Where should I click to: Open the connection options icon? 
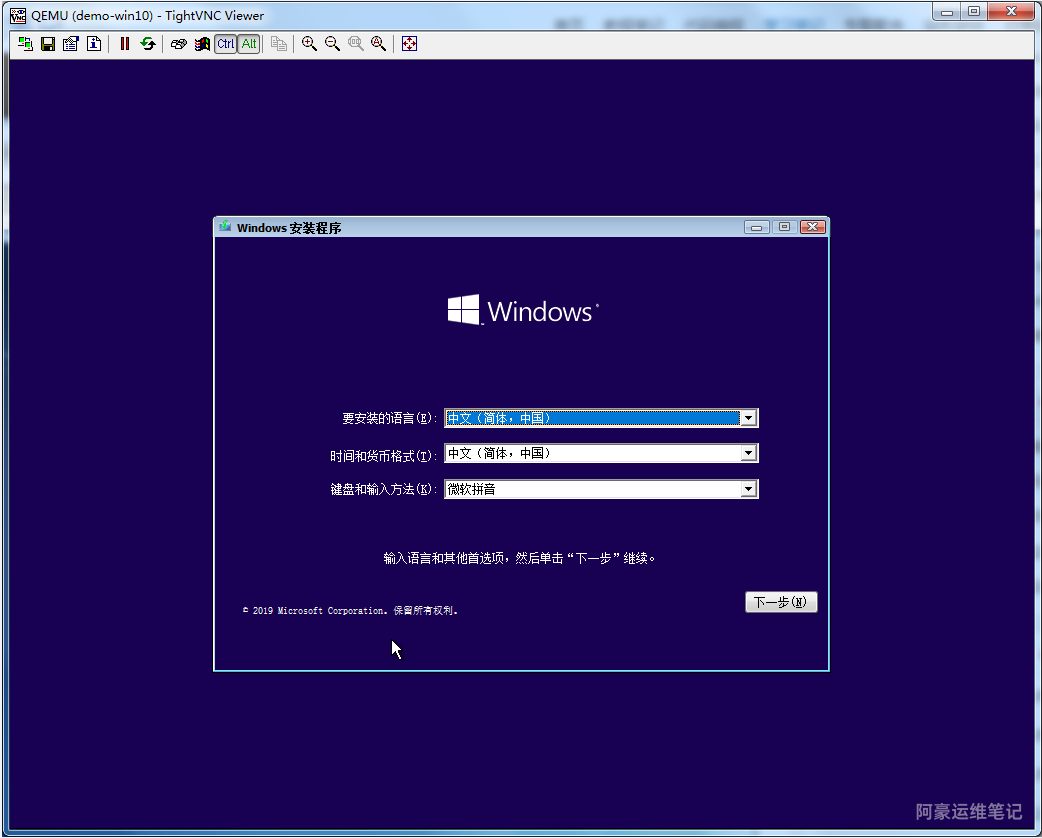70,44
